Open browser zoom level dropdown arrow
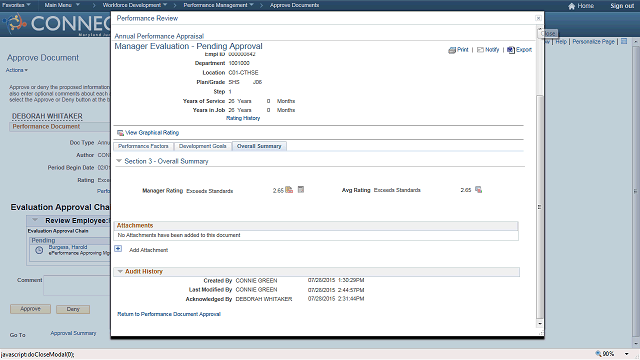 pyautogui.click(x=627, y=354)
